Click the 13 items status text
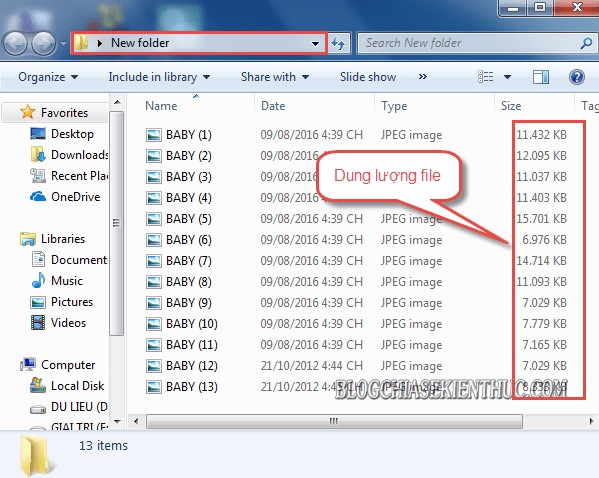 (103, 446)
